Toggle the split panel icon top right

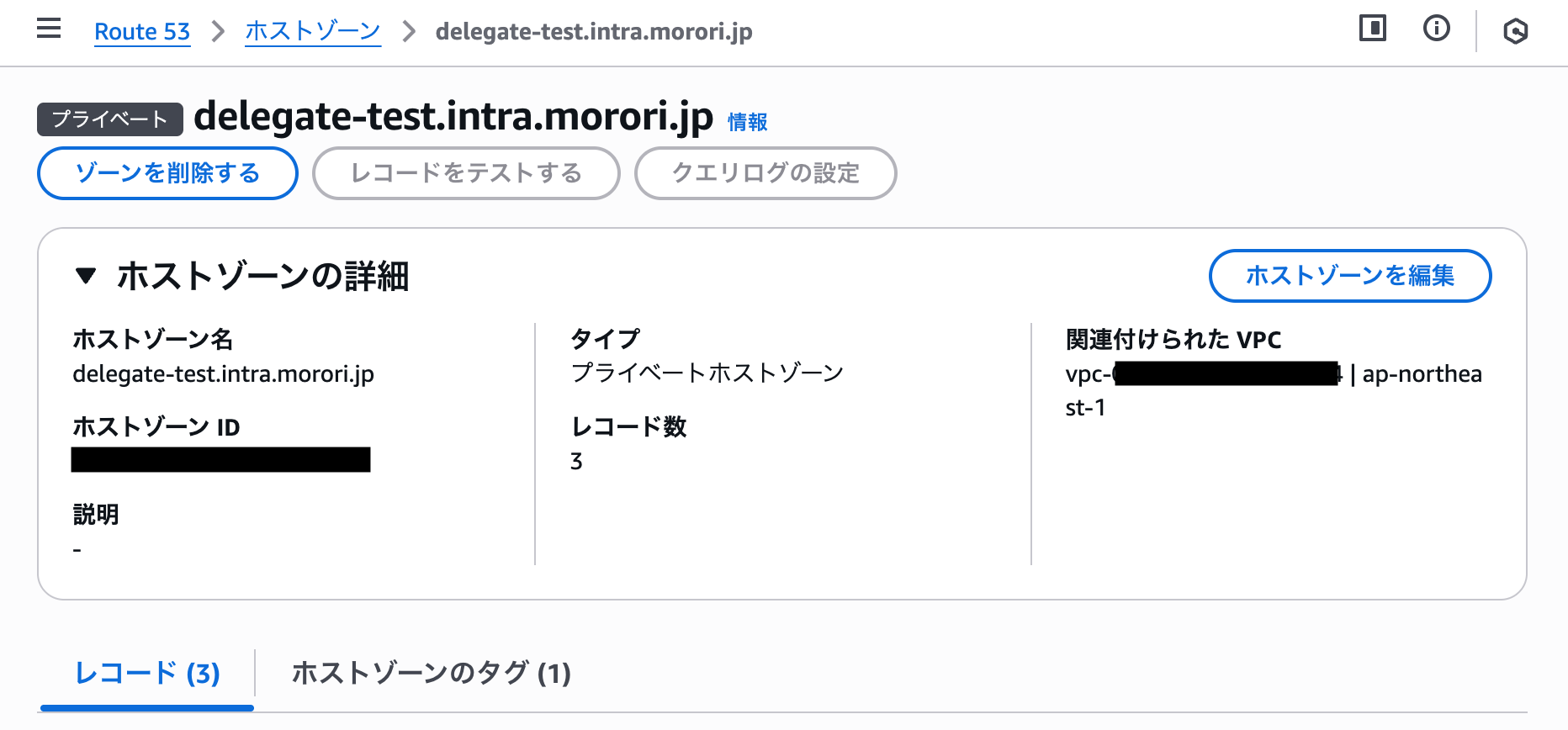pos(1372,28)
